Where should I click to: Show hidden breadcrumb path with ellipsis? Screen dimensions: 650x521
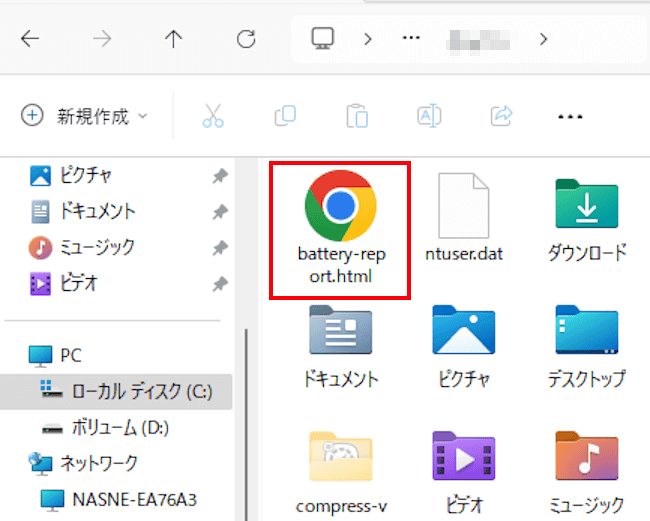click(411, 38)
